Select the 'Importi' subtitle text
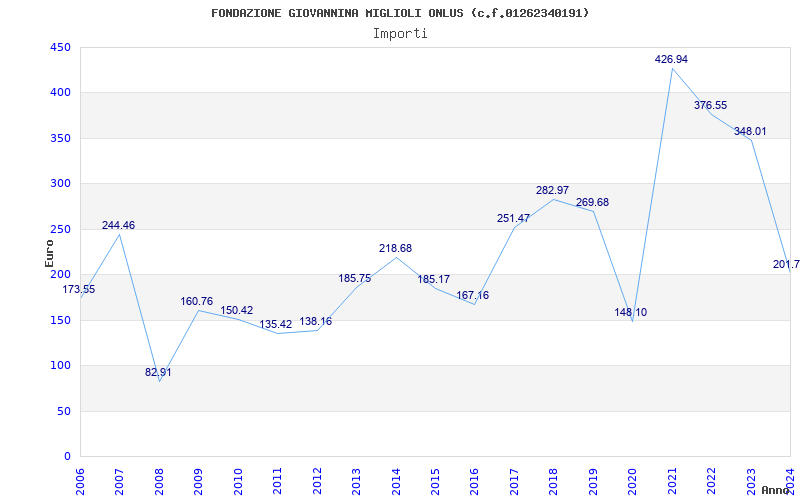Image resolution: width=800 pixels, height=500 pixels. pyautogui.click(x=400, y=34)
